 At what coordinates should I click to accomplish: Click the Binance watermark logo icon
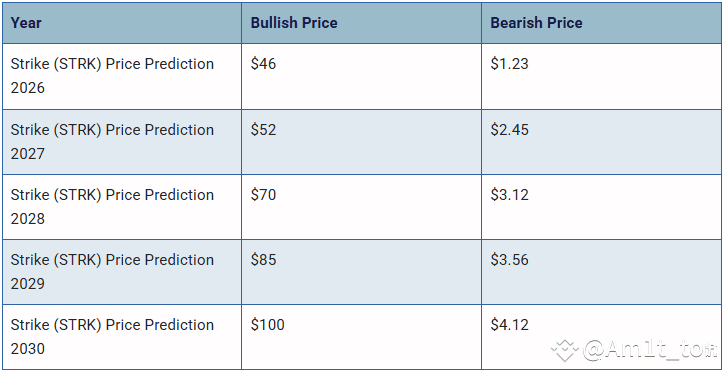tap(565, 350)
